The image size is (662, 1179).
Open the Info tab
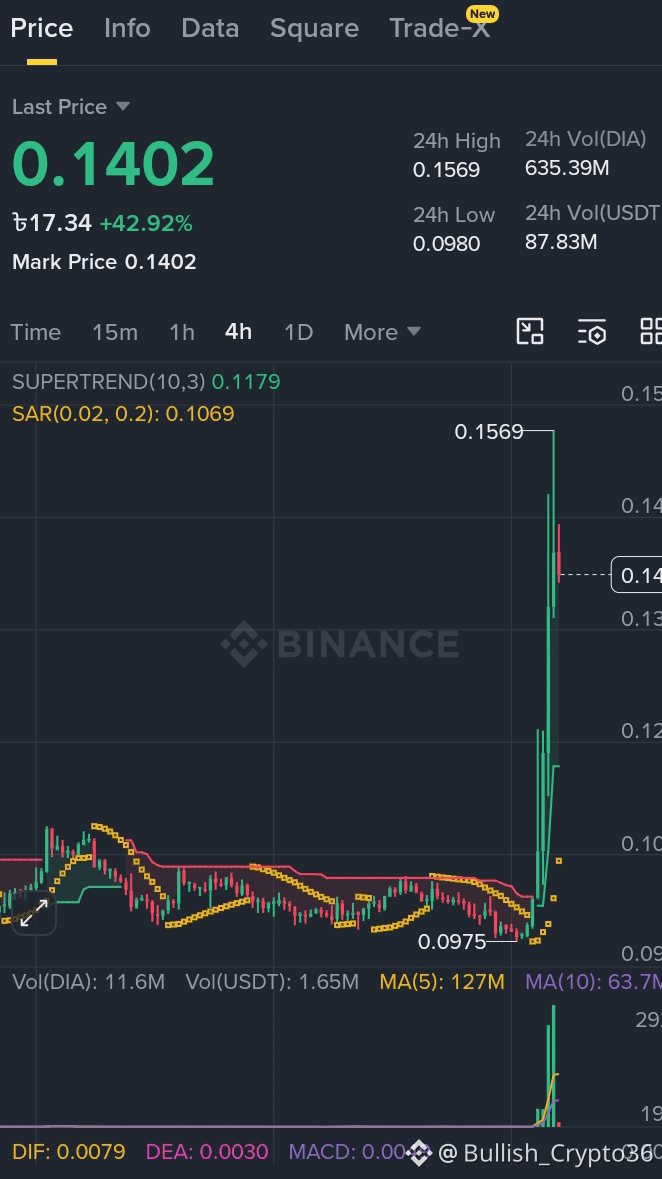tap(127, 29)
